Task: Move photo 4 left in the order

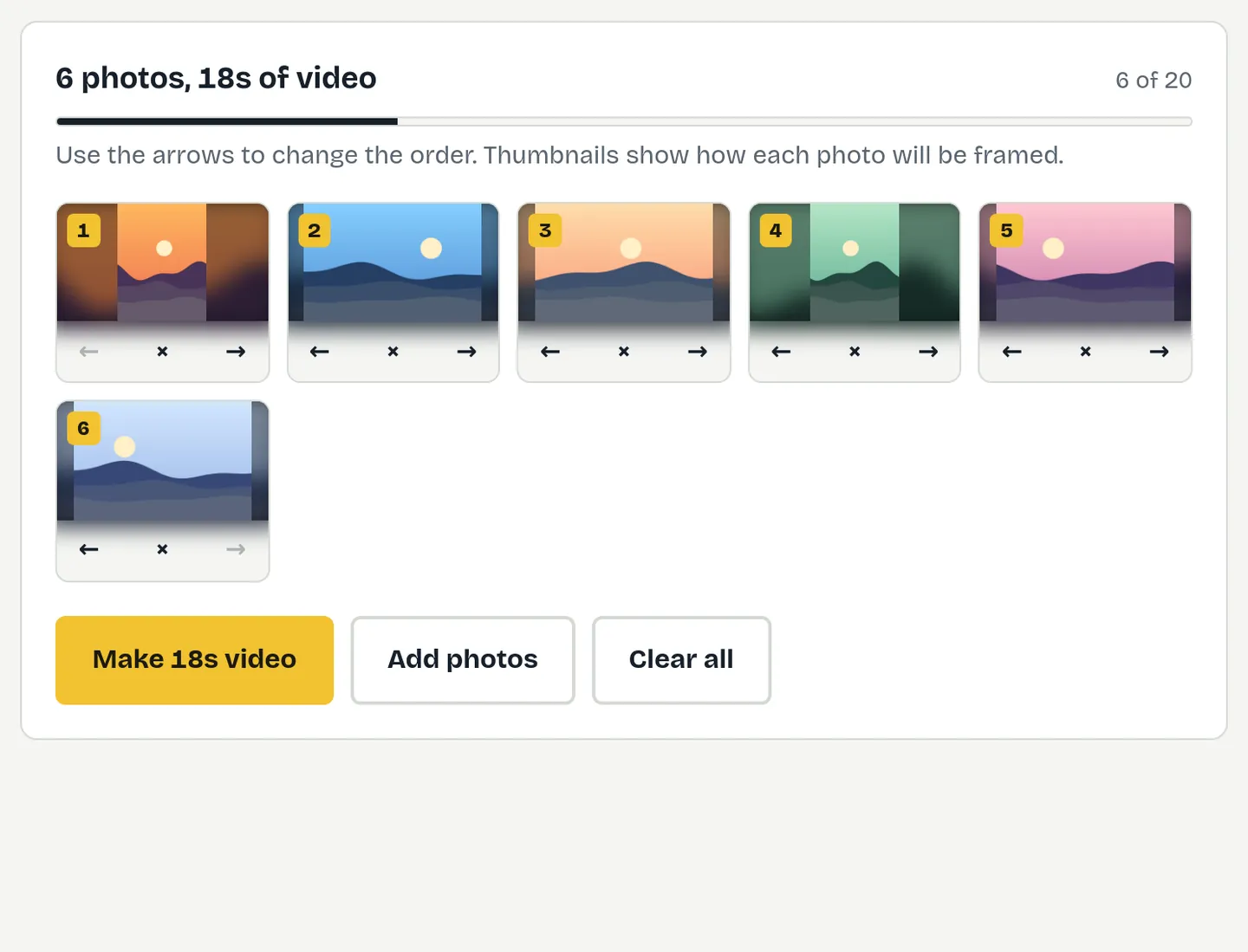Action: (x=781, y=352)
